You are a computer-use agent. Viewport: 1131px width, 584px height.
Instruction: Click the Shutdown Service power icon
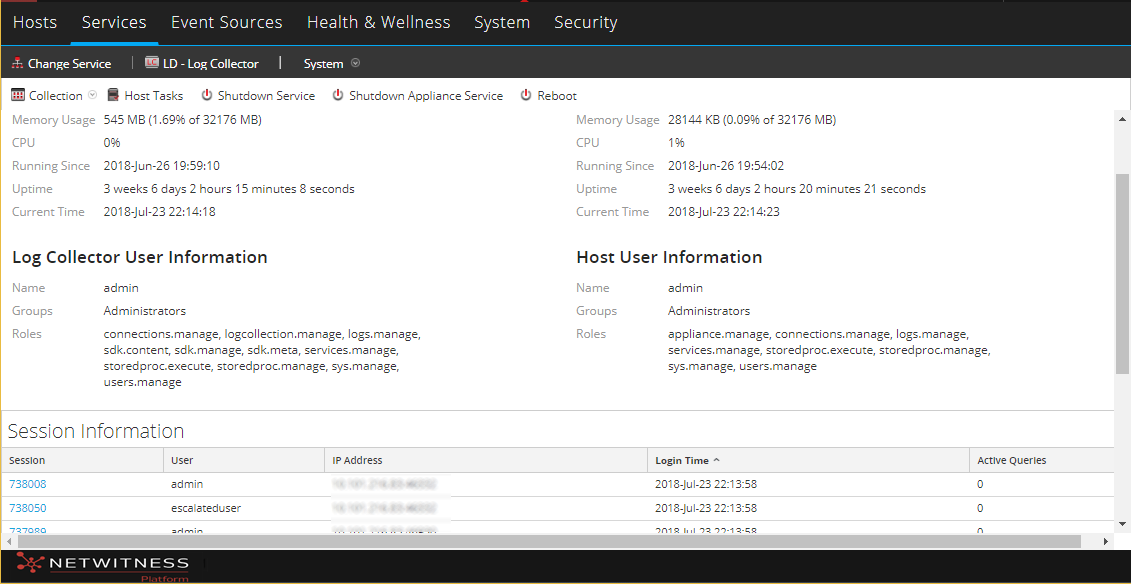coord(207,95)
